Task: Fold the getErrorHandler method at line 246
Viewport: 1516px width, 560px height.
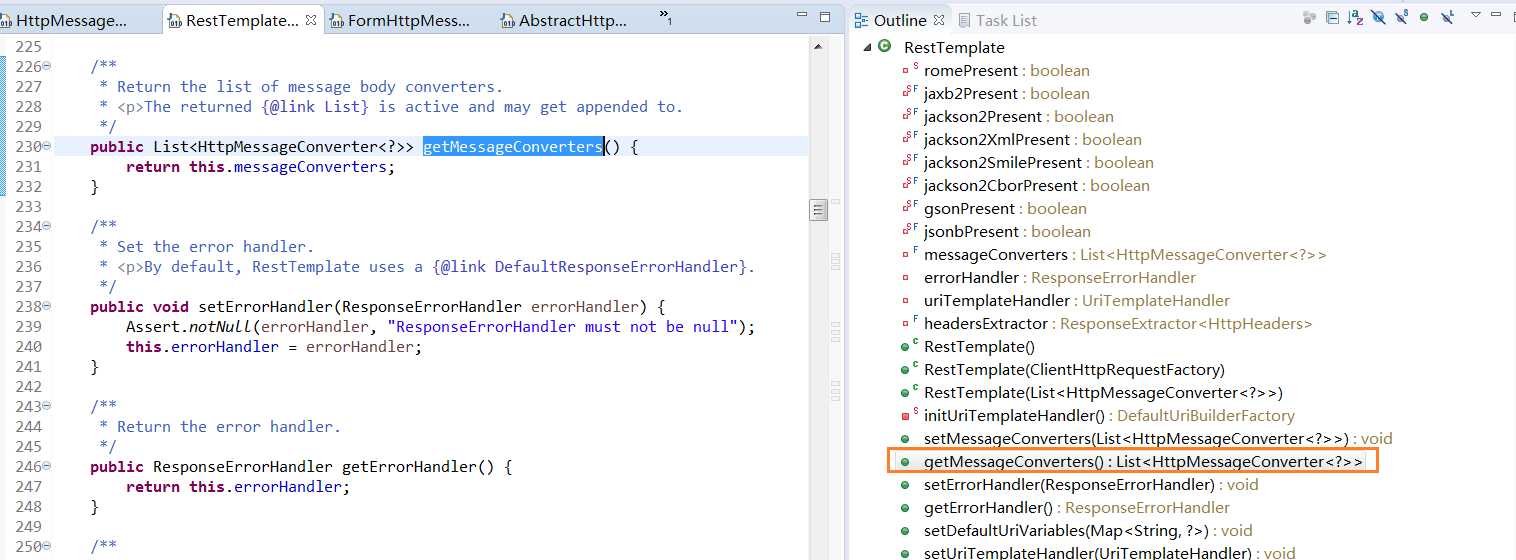Action: click(47, 466)
